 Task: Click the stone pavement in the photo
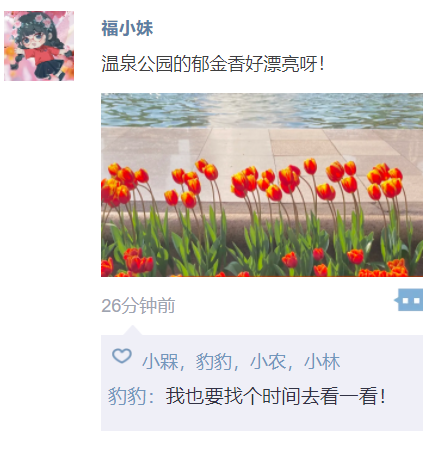[x=262, y=143]
